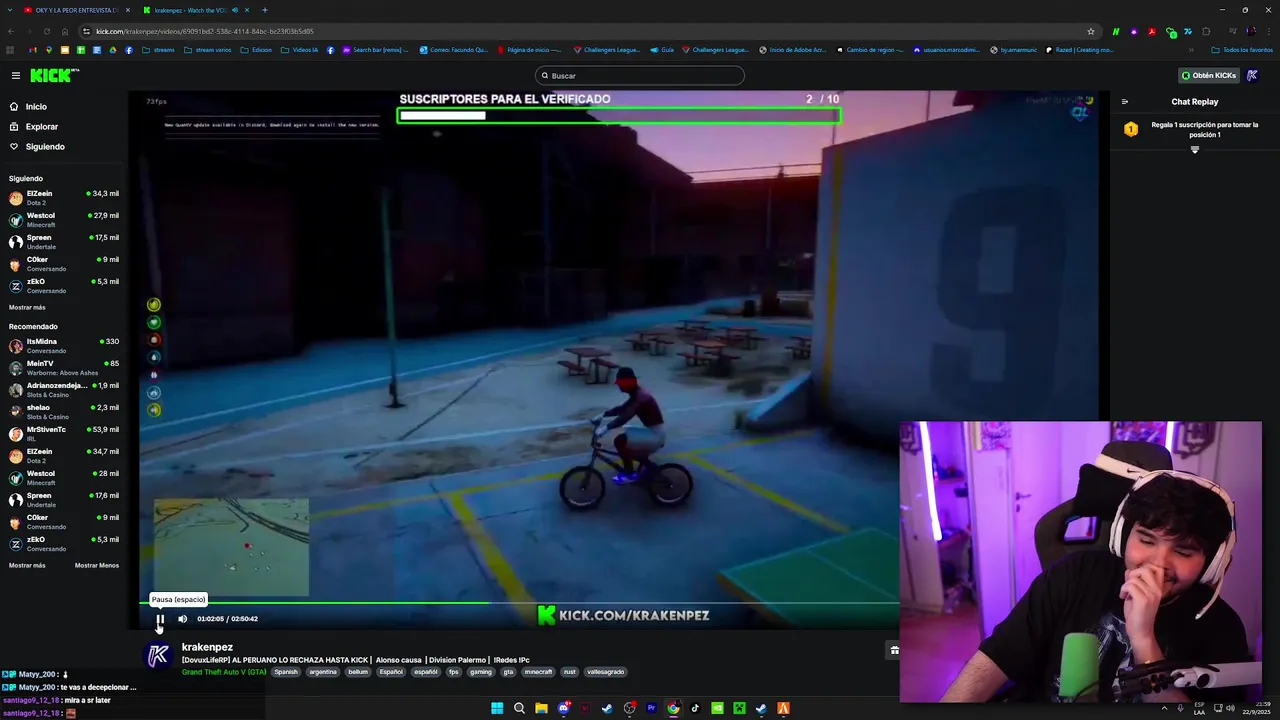
Task: Collapse list with Mostrar Menos
Action: [97, 565]
